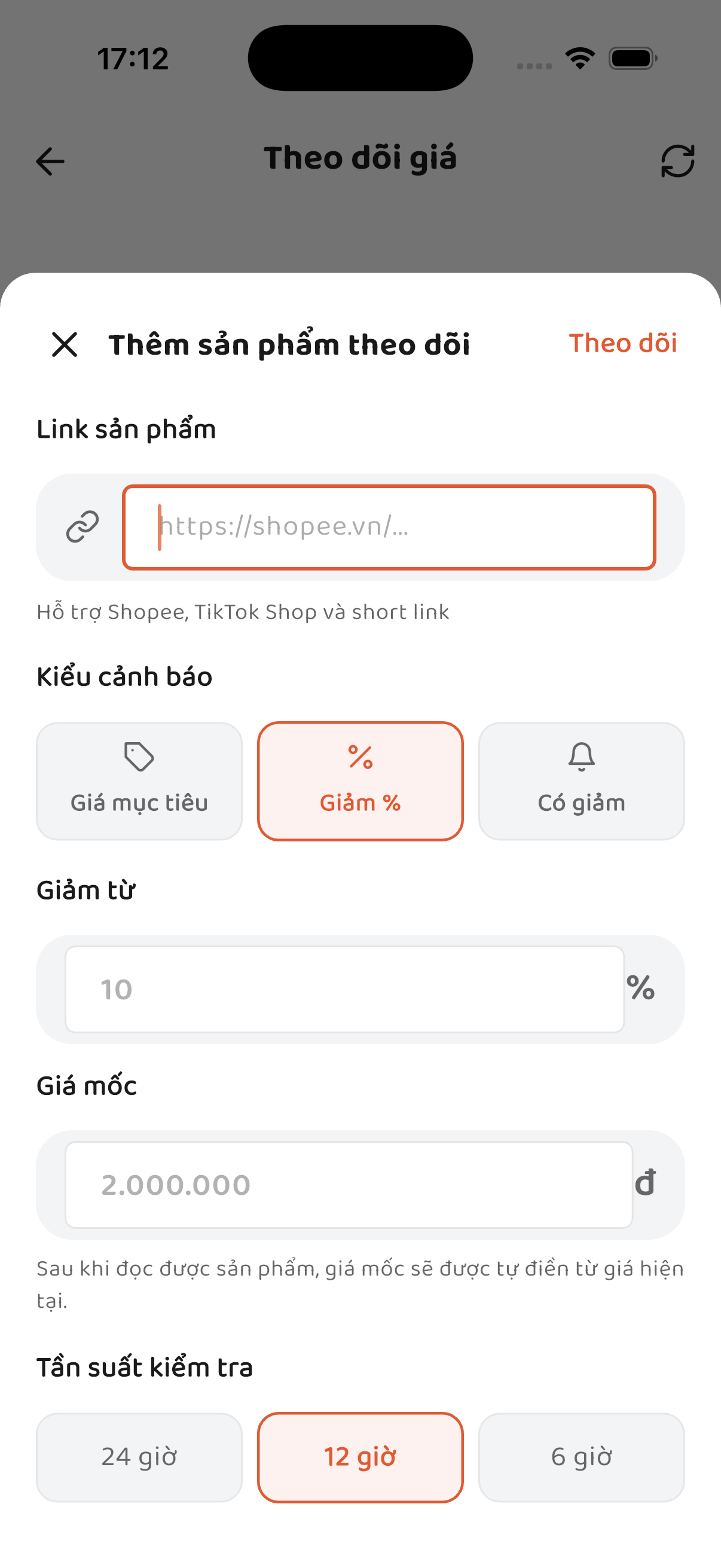721x1568 pixels.
Task: Tap the battery status icon
Action: click(x=633, y=59)
